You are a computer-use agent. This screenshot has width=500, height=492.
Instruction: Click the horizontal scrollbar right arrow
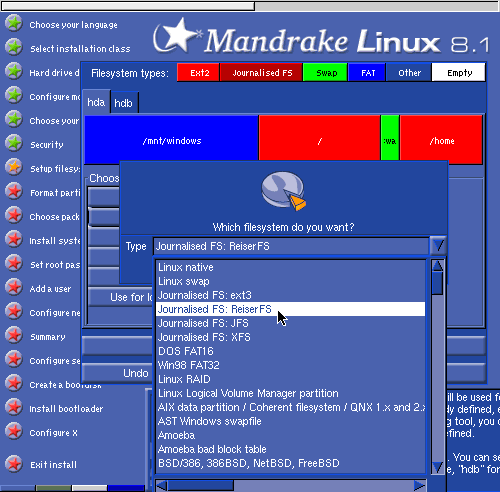[x=420, y=485]
